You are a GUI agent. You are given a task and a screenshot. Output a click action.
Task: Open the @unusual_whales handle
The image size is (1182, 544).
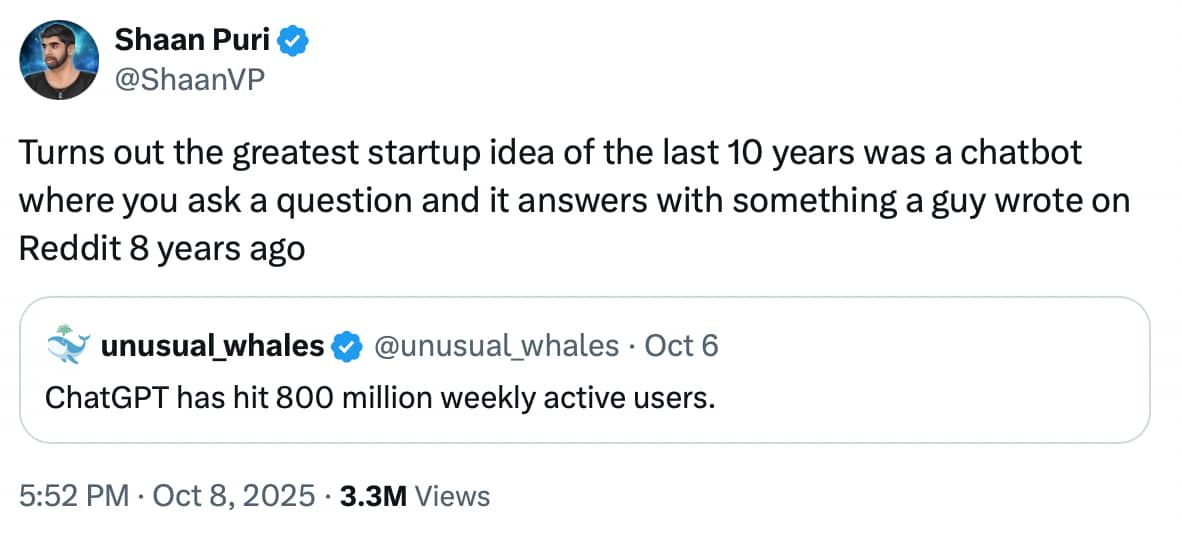495,346
